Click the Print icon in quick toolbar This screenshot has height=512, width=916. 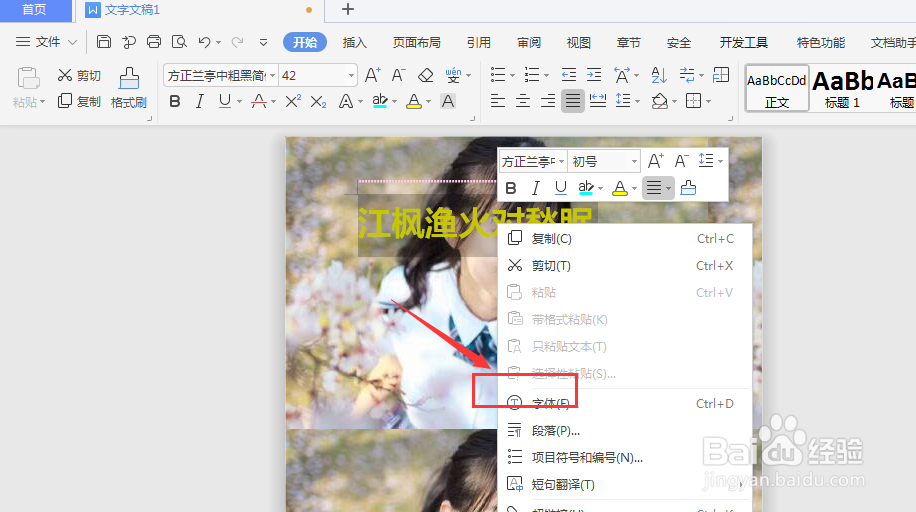(154, 41)
